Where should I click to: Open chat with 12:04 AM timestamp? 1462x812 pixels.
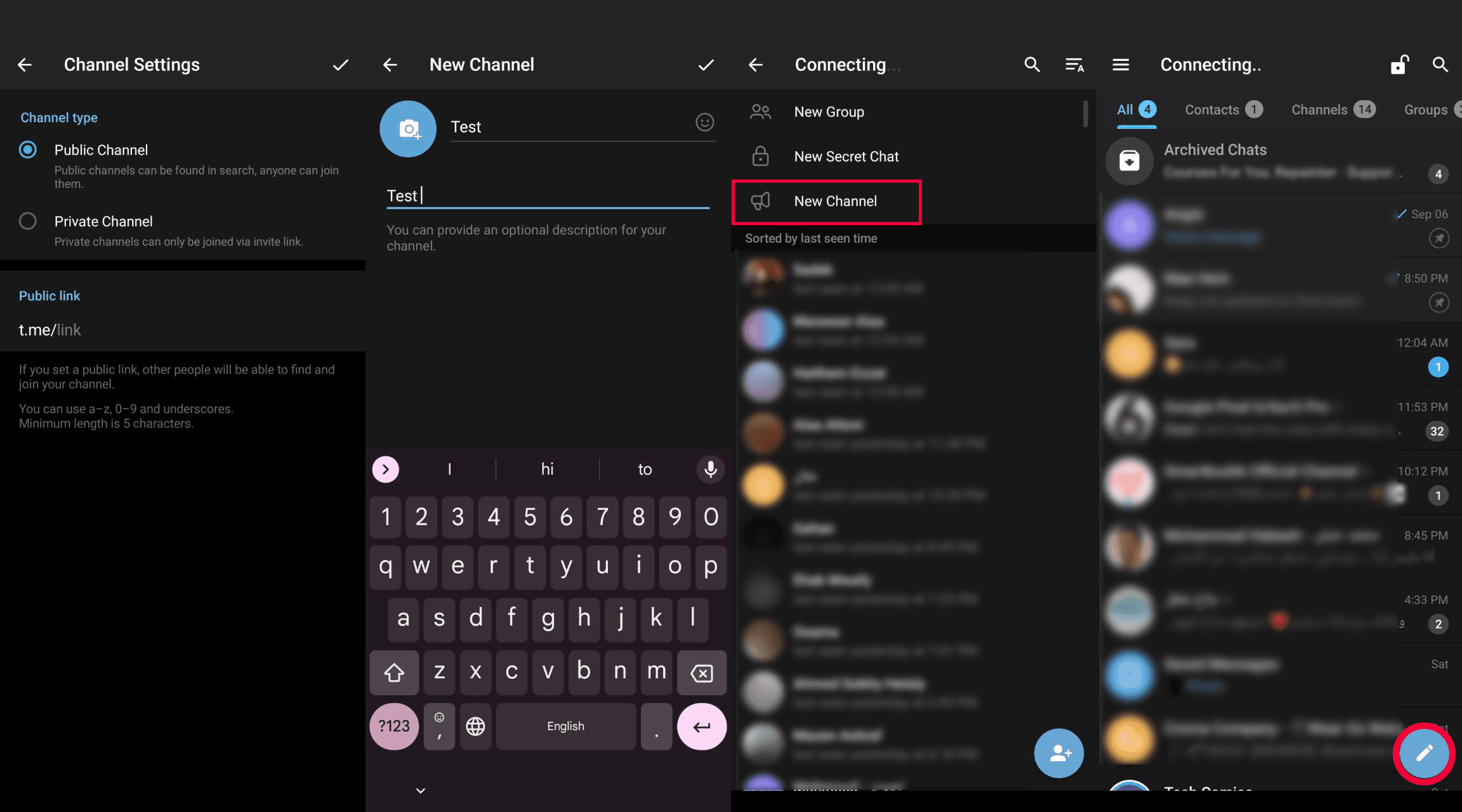pos(1279,354)
